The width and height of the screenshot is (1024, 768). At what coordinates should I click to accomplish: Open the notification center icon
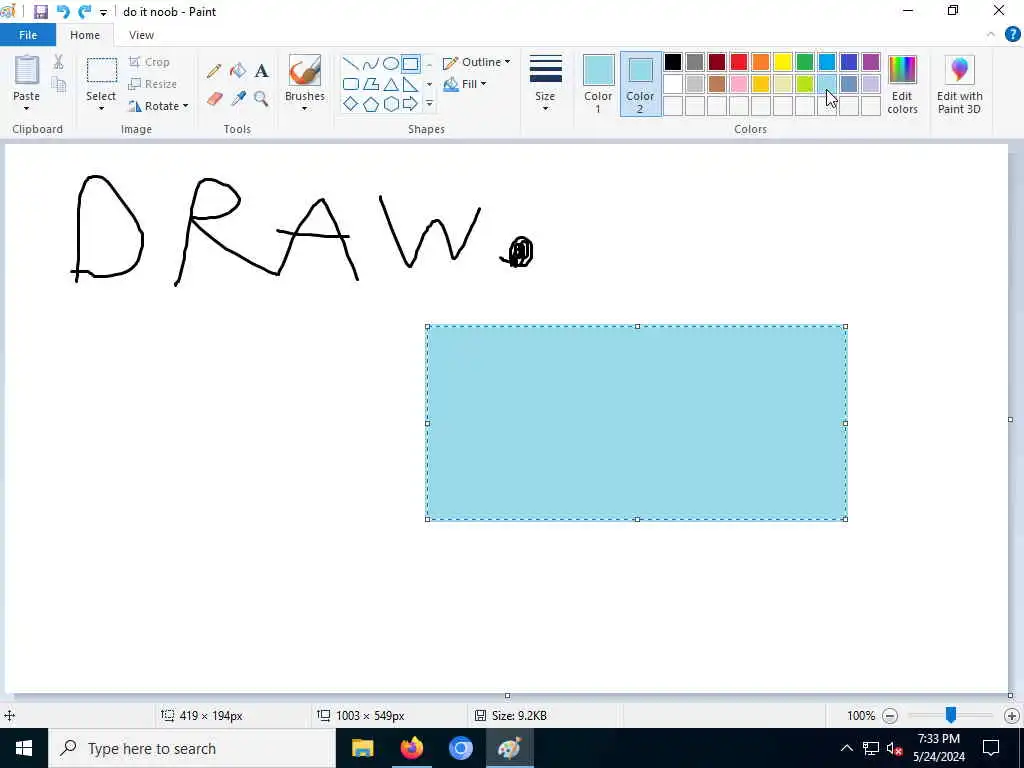tap(991, 748)
